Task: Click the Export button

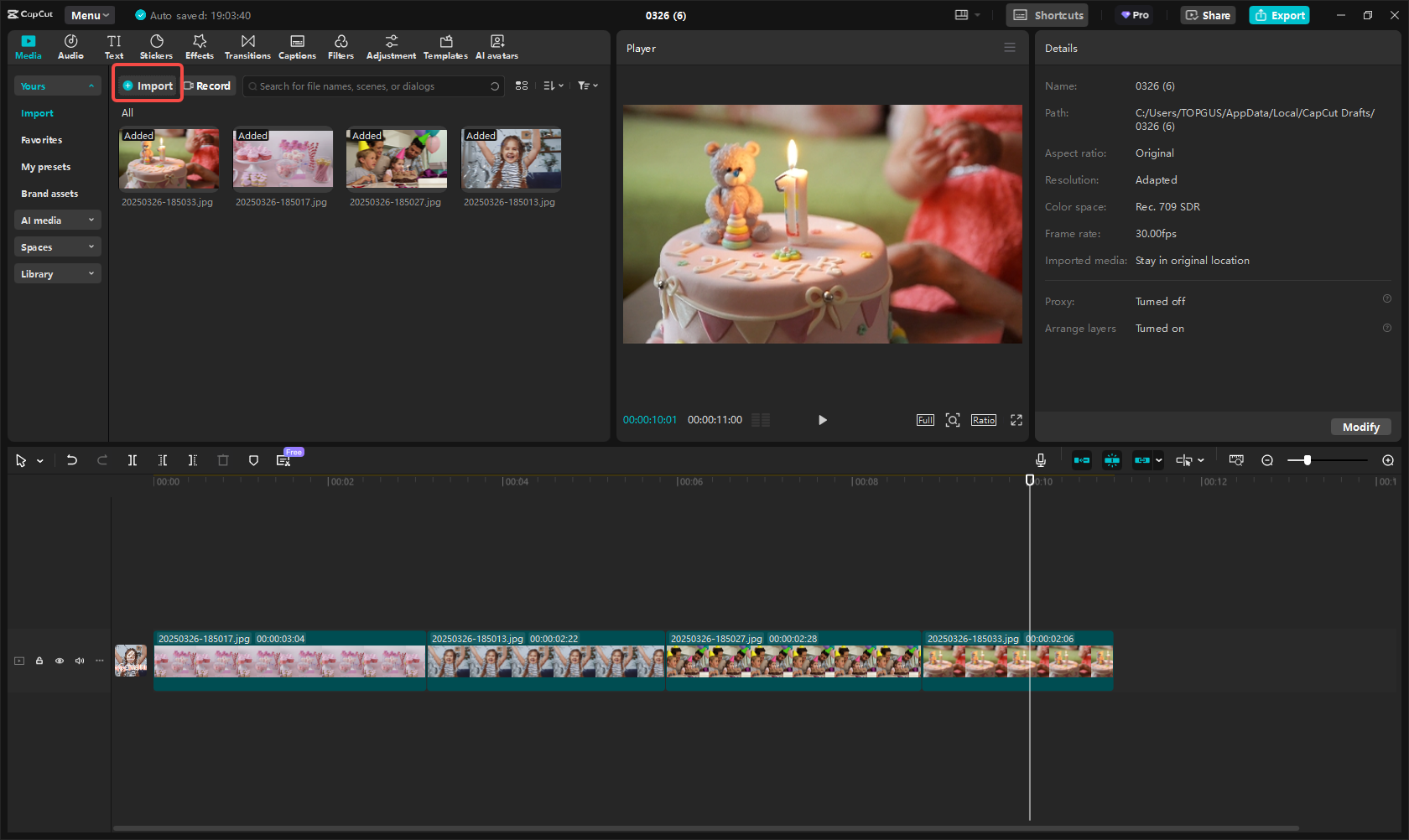Action: pos(1279,15)
